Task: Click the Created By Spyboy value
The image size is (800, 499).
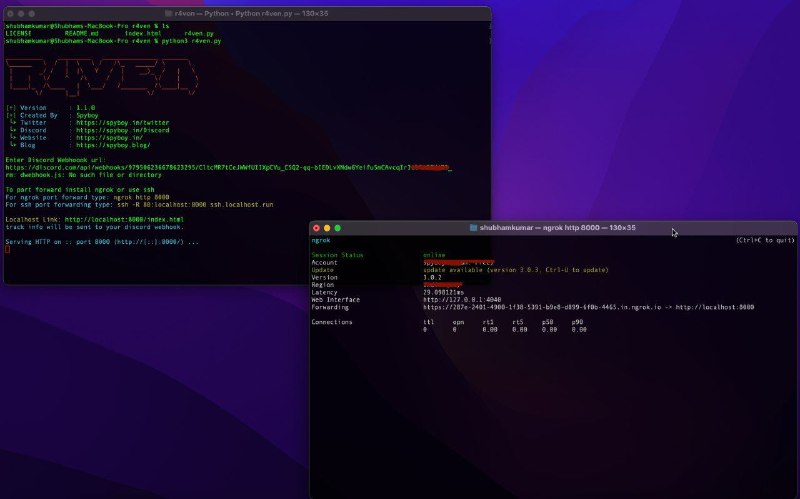Action: point(87,116)
